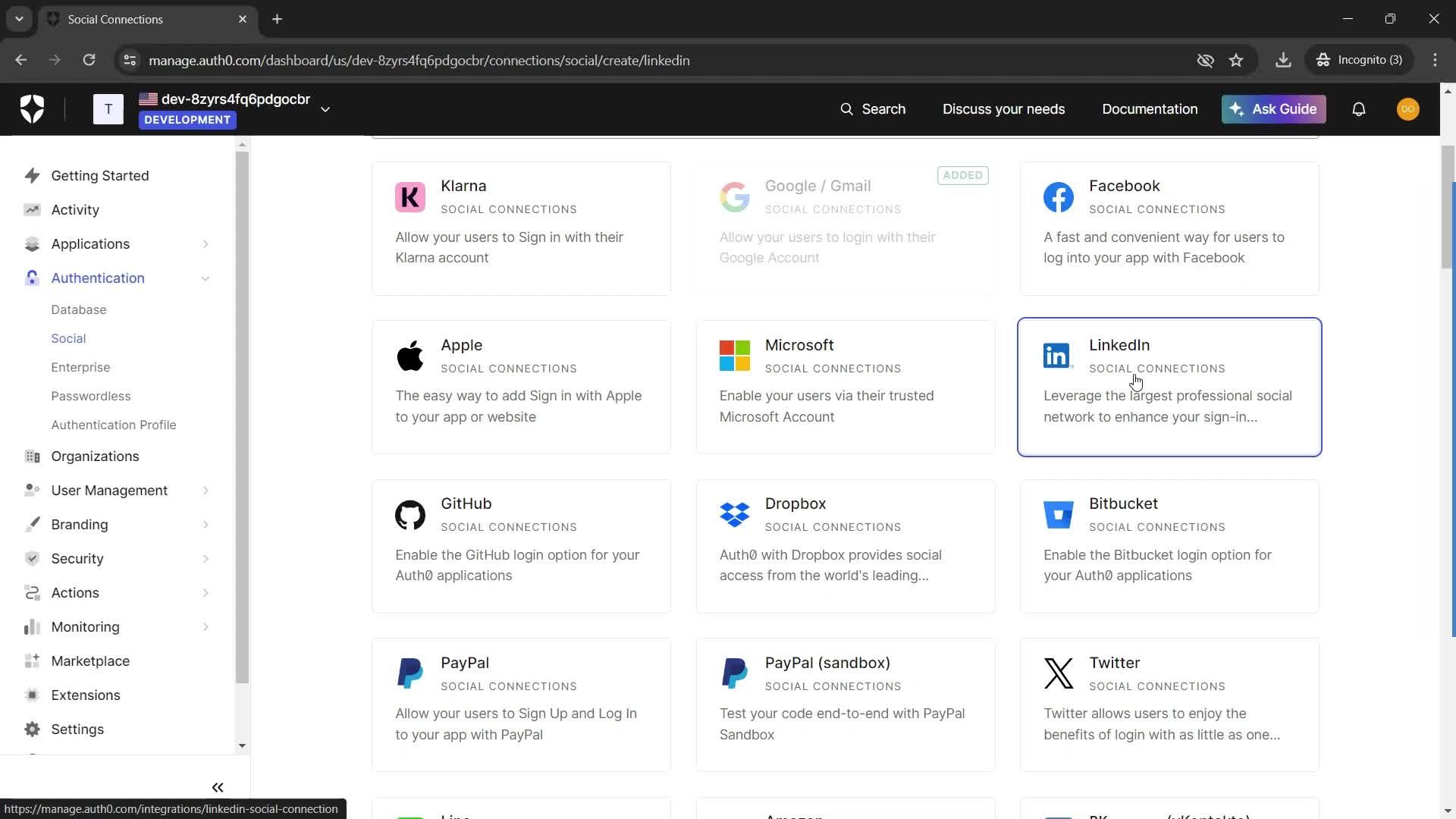Select the PayPal connection card

point(521,704)
